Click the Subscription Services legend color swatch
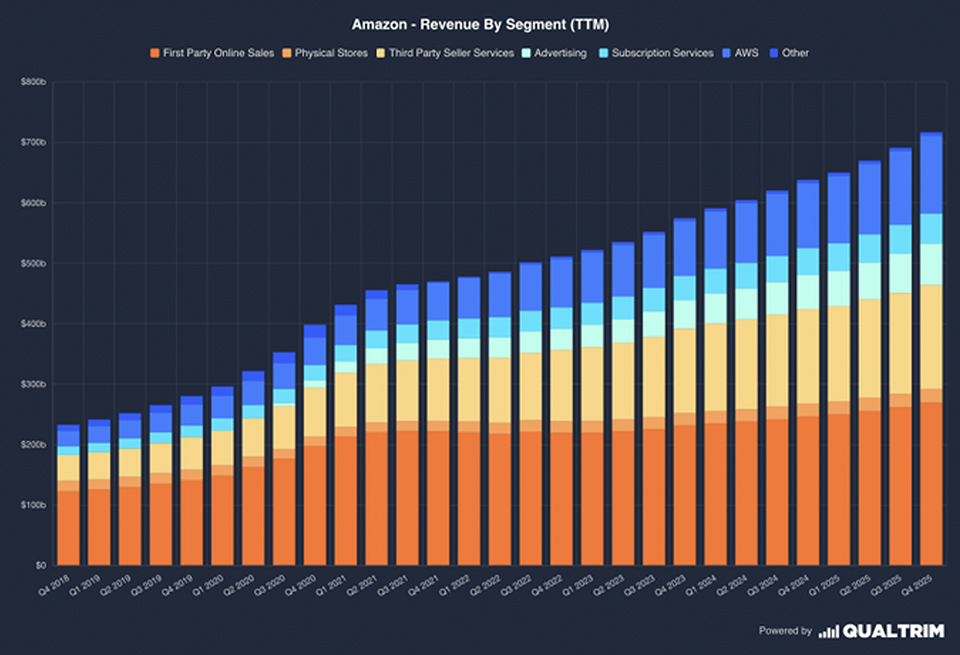Image resolution: width=960 pixels, height=655 pixels. (x=603, y=53)
